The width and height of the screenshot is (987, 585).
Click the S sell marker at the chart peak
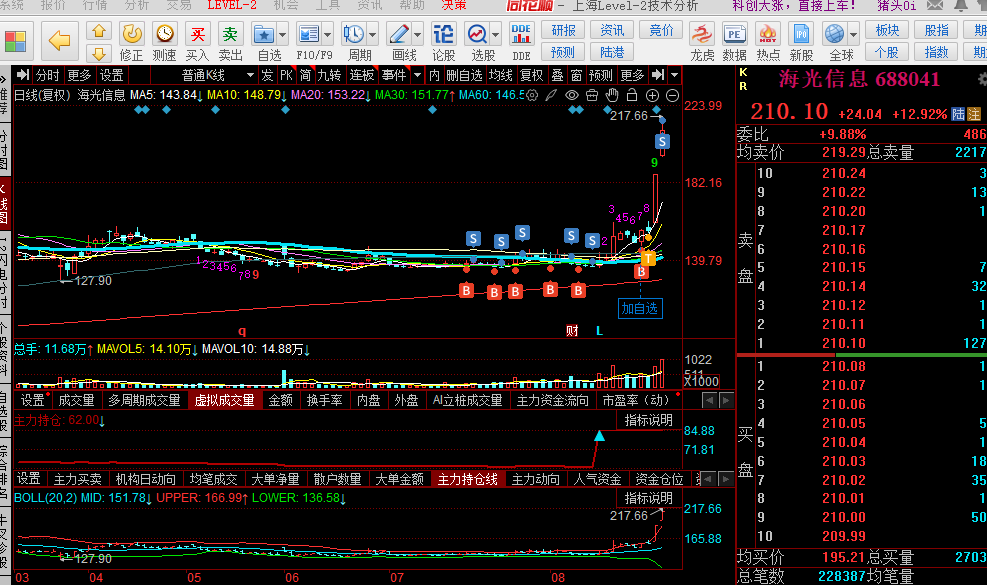click(x=662, y=142)
